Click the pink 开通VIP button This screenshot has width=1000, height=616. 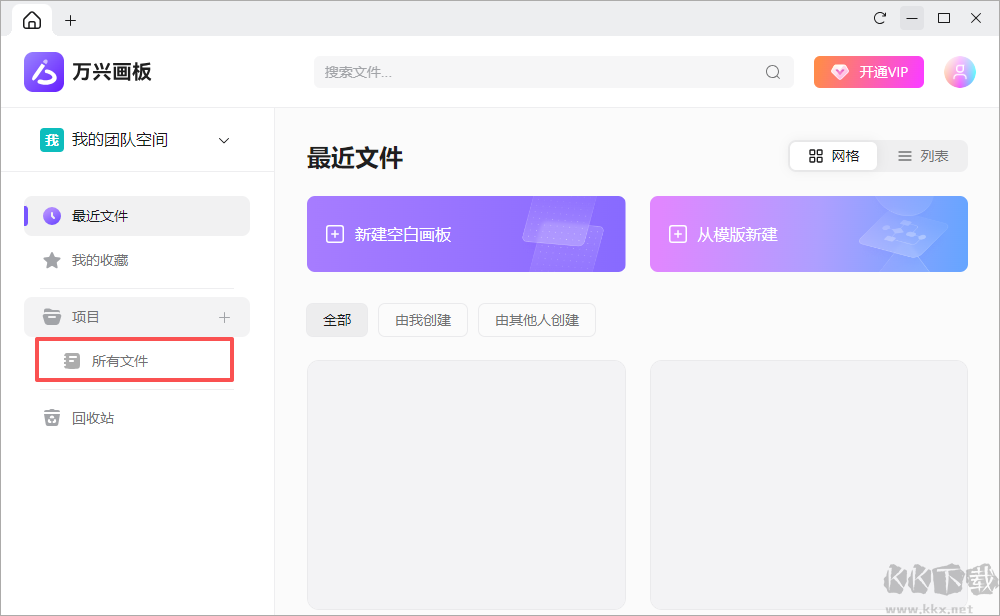[868, 71]
